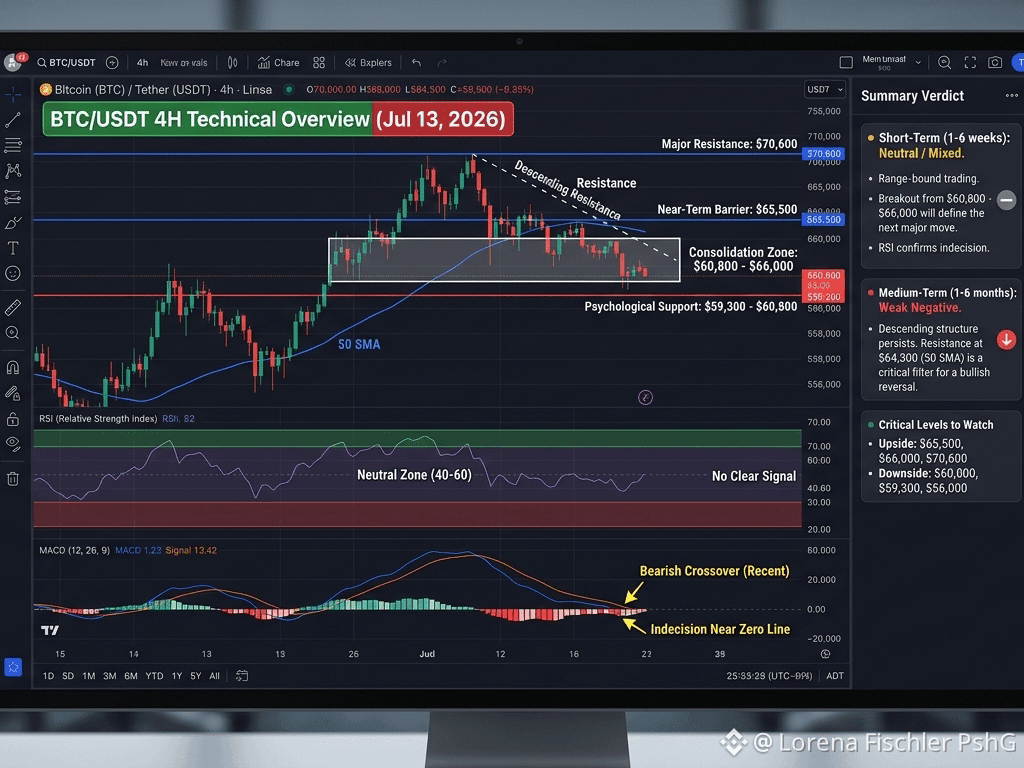Select the All time range
1024x768 pixels.
click(x=214, y=676)
